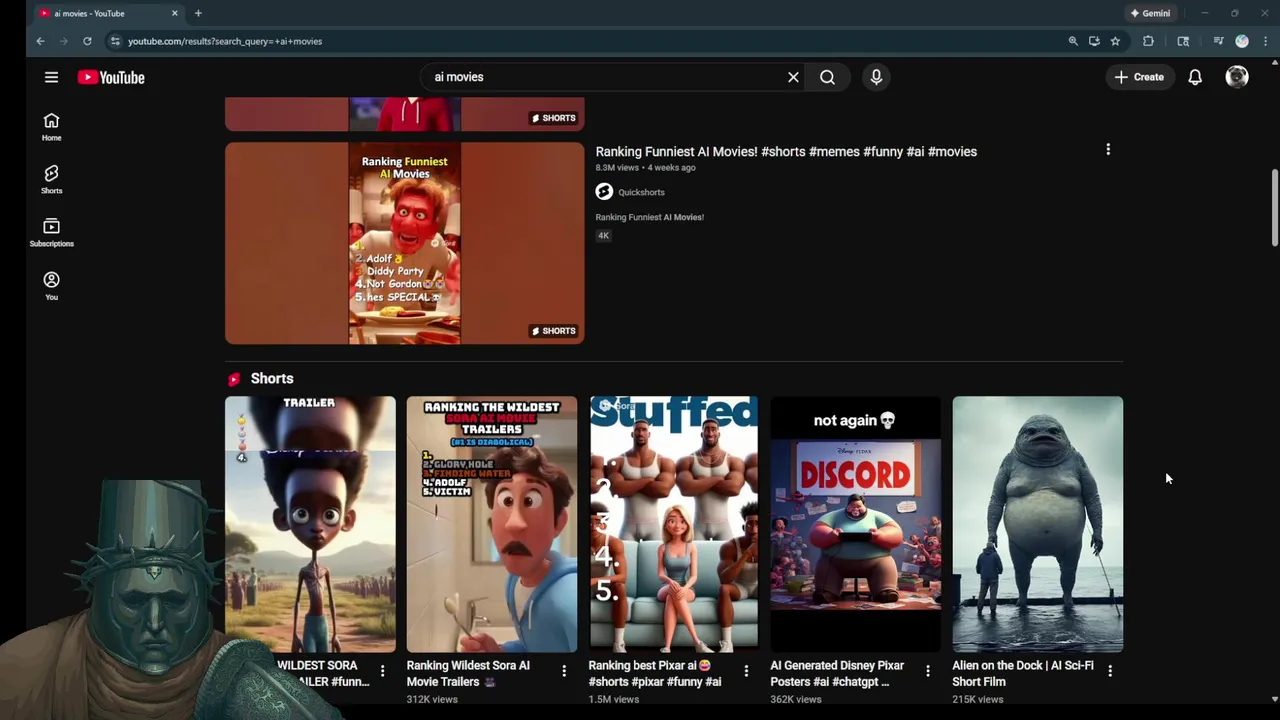Close the ai movies - YouTube tab
The image size is (1280, 720).
click(175, 13)
